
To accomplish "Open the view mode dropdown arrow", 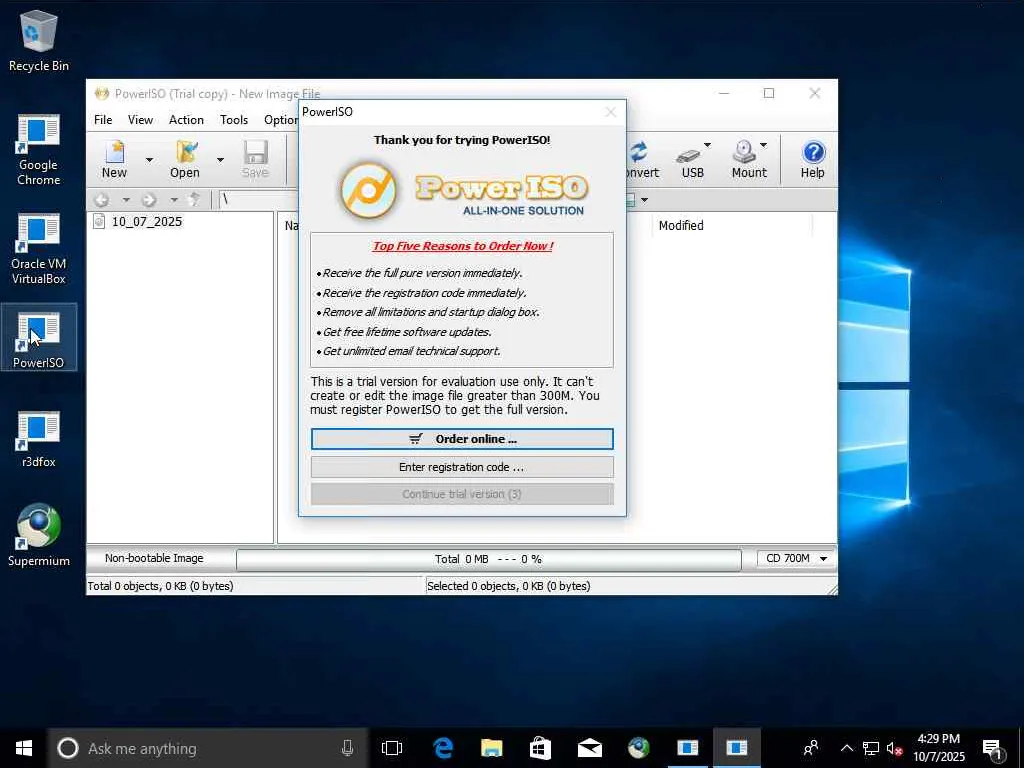I will coord(645,200).
